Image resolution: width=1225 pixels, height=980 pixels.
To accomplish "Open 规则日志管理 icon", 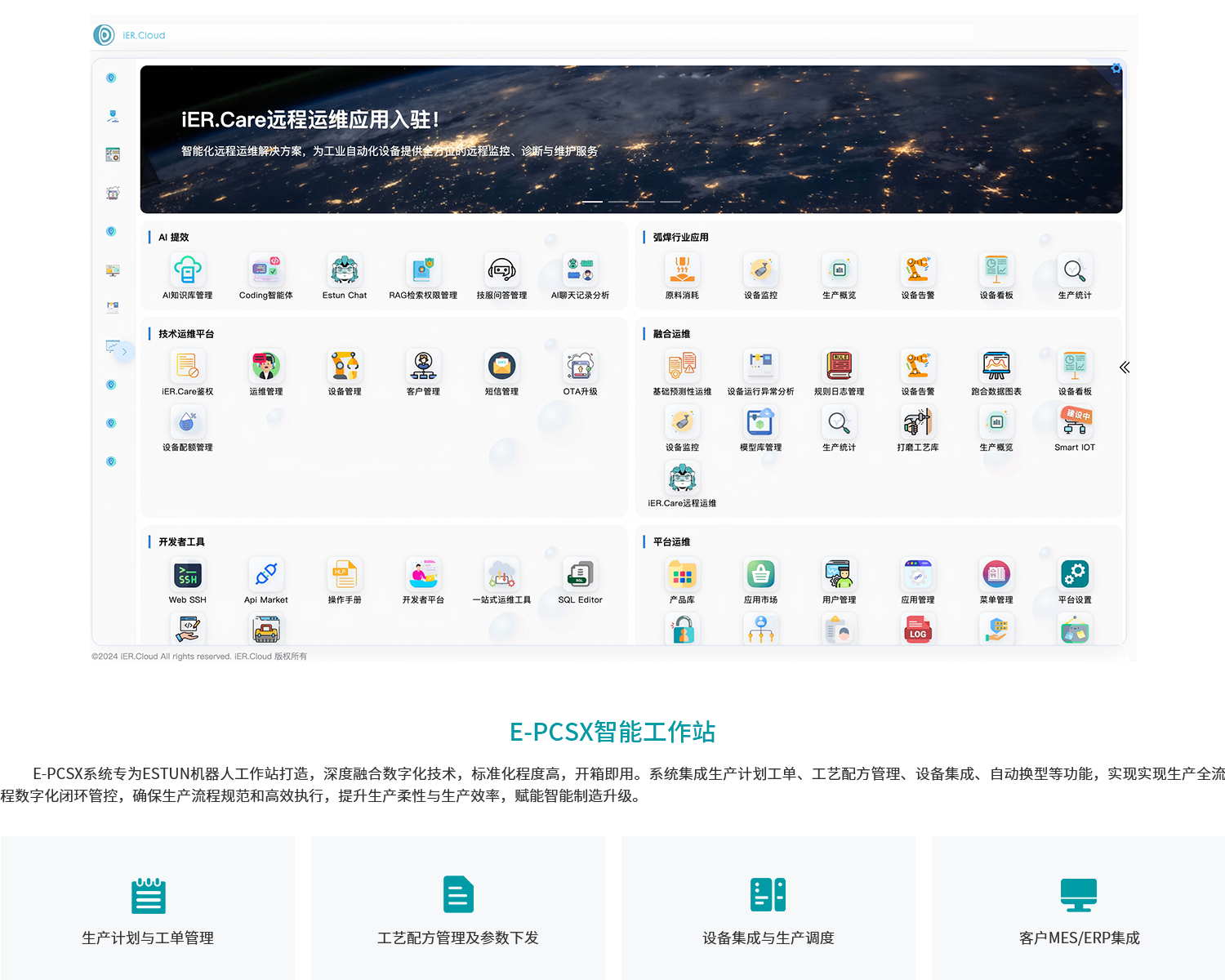I will point(839,366).
